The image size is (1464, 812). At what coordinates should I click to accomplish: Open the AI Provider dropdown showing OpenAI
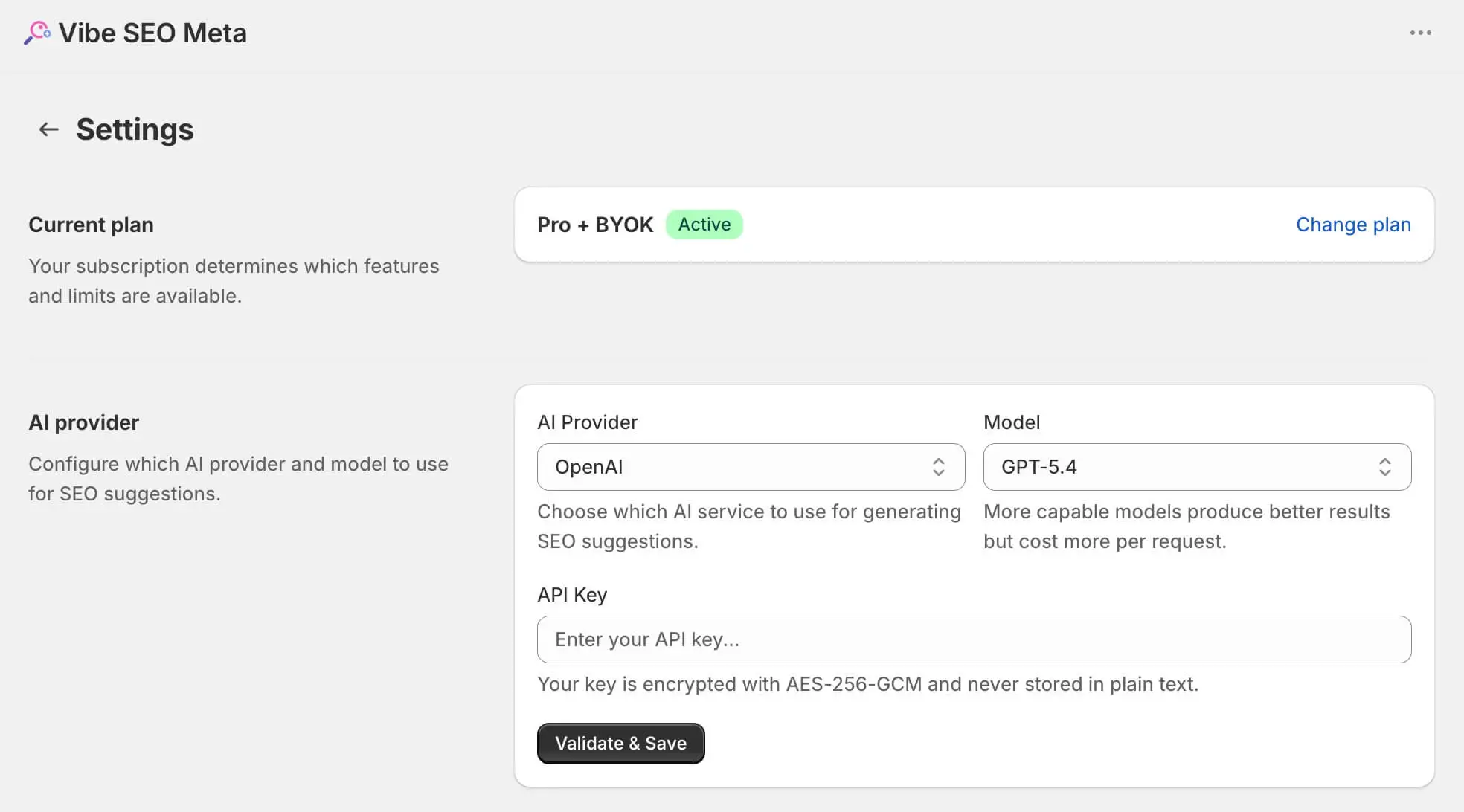(x=750, y=467)
